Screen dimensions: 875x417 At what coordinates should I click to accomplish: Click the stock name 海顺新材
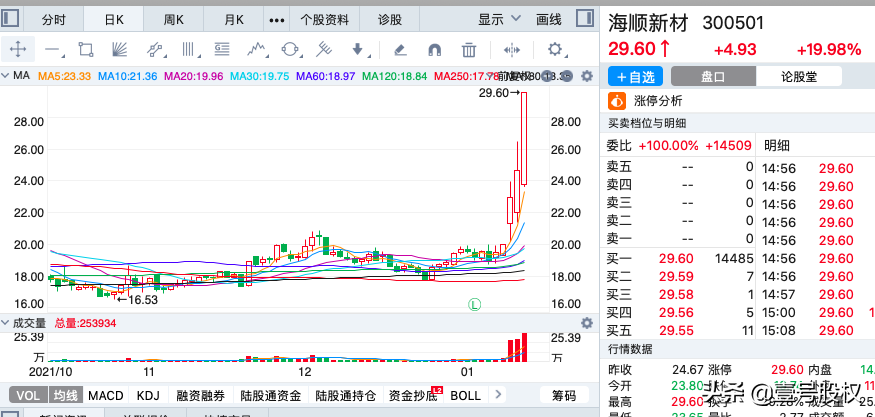click(x=649, y=23)
